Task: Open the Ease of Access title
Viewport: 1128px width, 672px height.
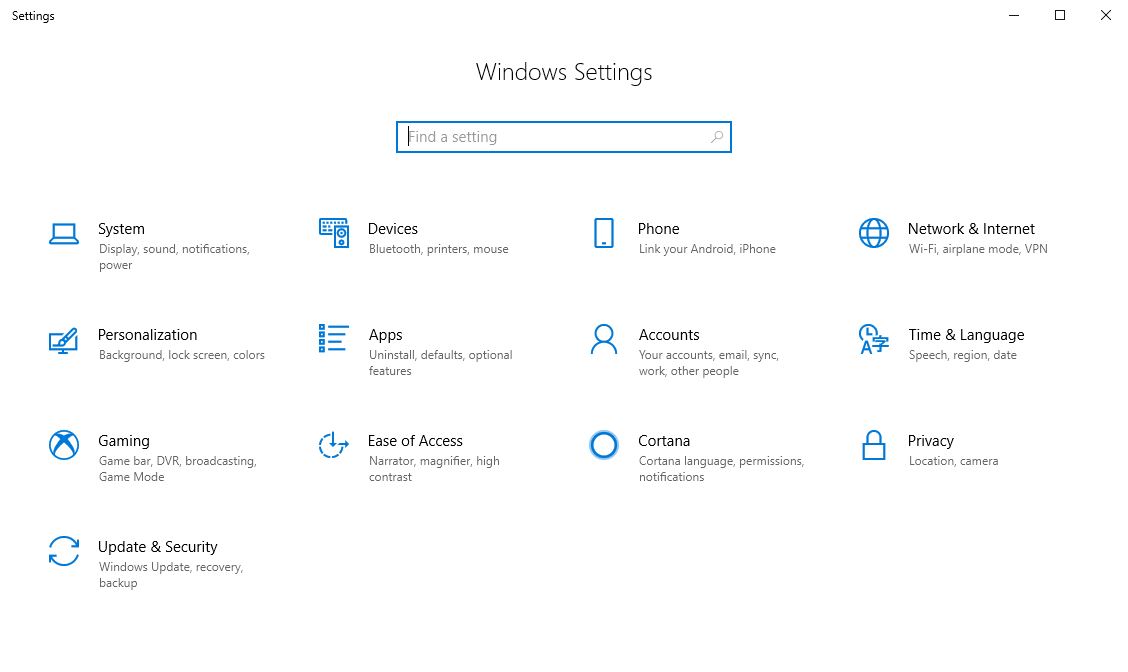Action: 415,440
